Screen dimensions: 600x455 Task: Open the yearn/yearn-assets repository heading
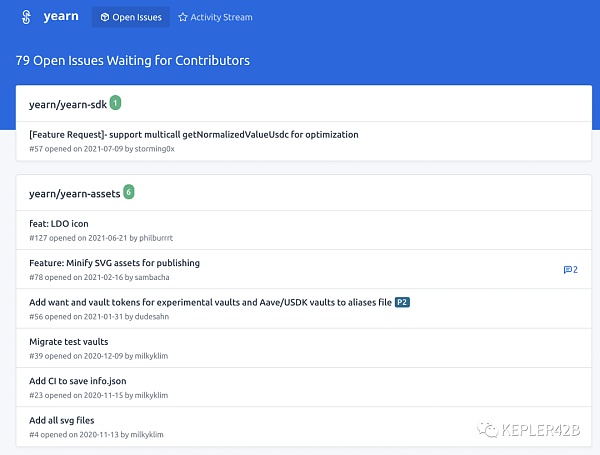point(75,194)
